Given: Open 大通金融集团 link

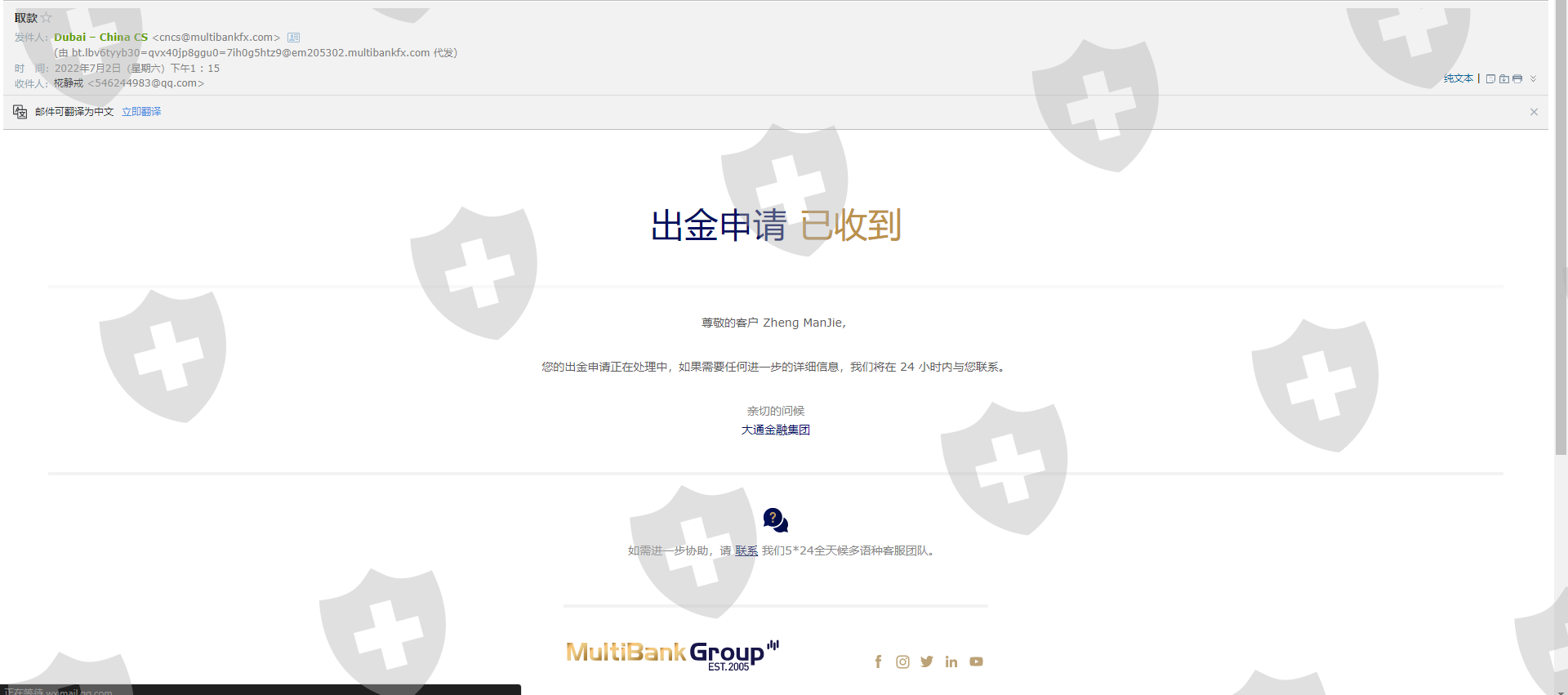Looking at the screenshot, I should 776,430.
